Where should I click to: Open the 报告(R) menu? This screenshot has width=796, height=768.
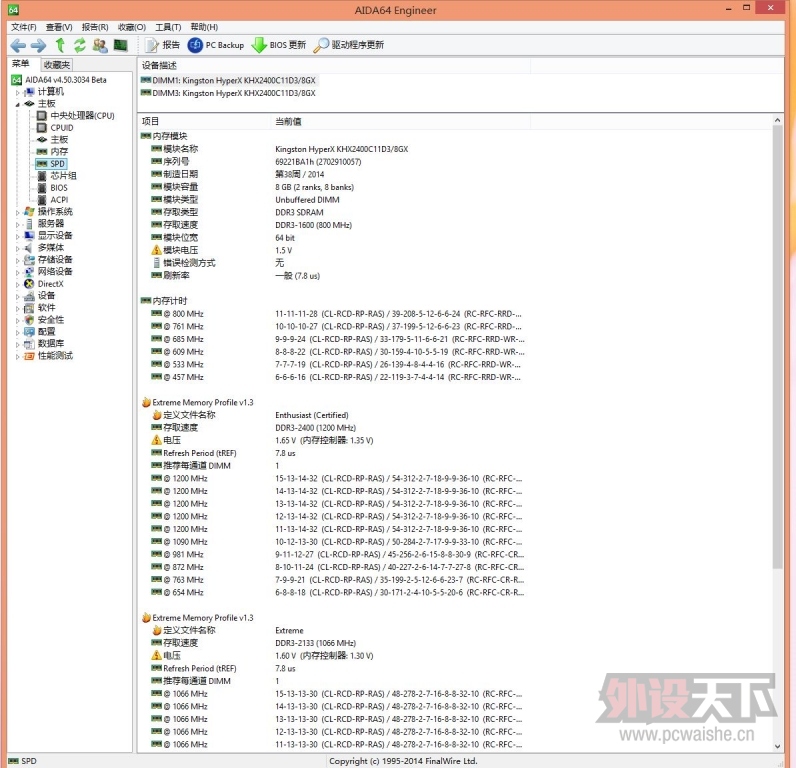click(95, 27)
